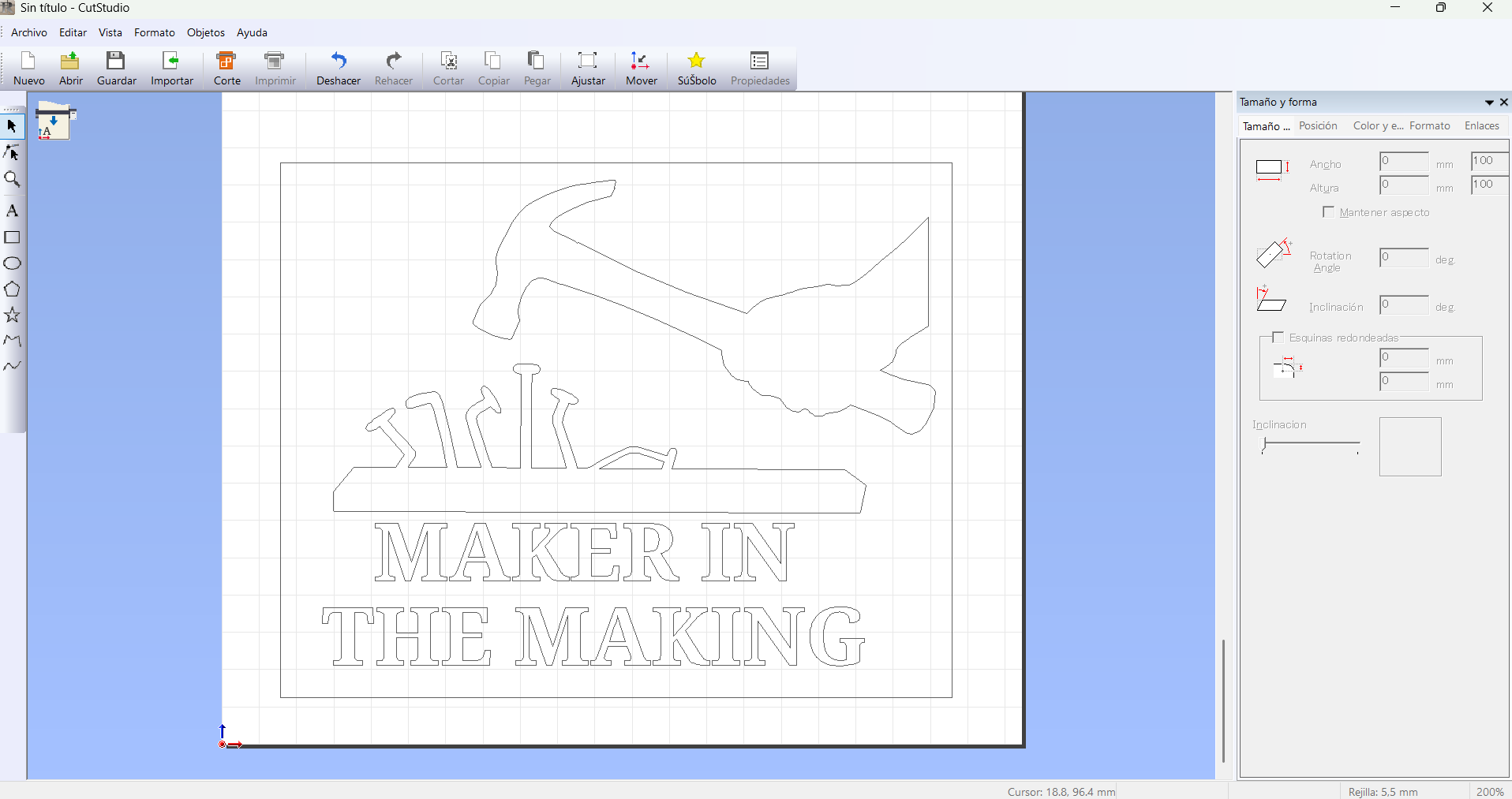The image size is (1512, 799).
Task: Click the Deshacer button
Action: [x=338, y=69]
